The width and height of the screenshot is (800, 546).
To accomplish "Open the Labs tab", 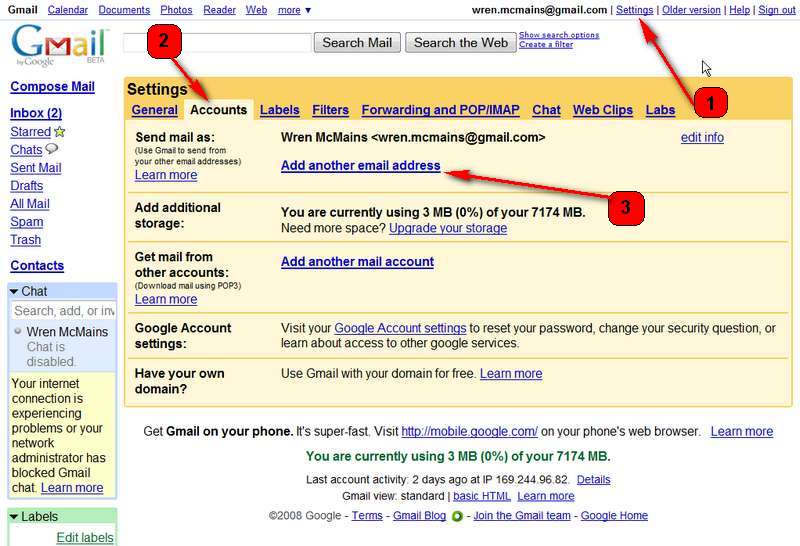I will [x=660, y=110].
